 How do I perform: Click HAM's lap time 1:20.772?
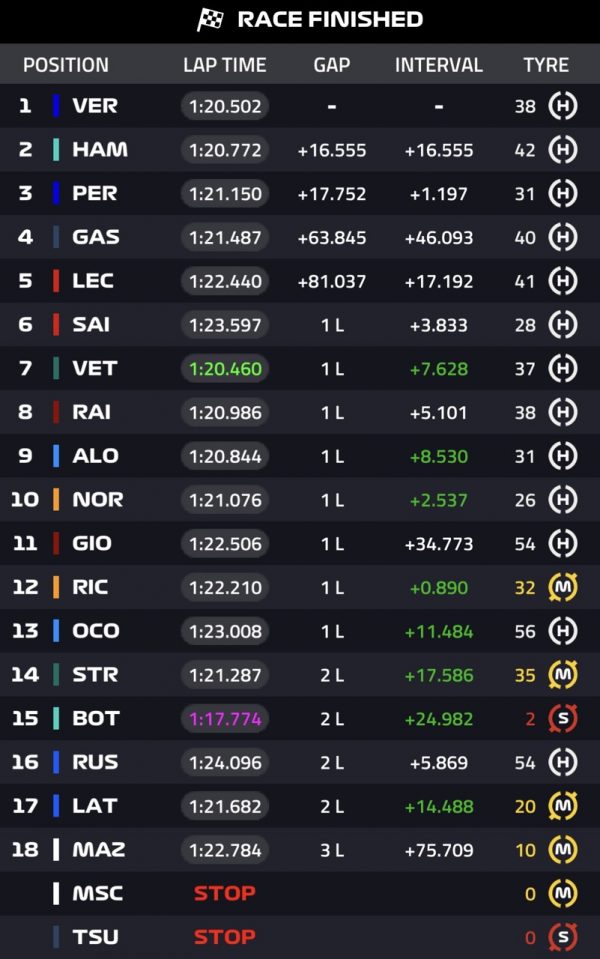pyautogui.click(x=225, y=150)
